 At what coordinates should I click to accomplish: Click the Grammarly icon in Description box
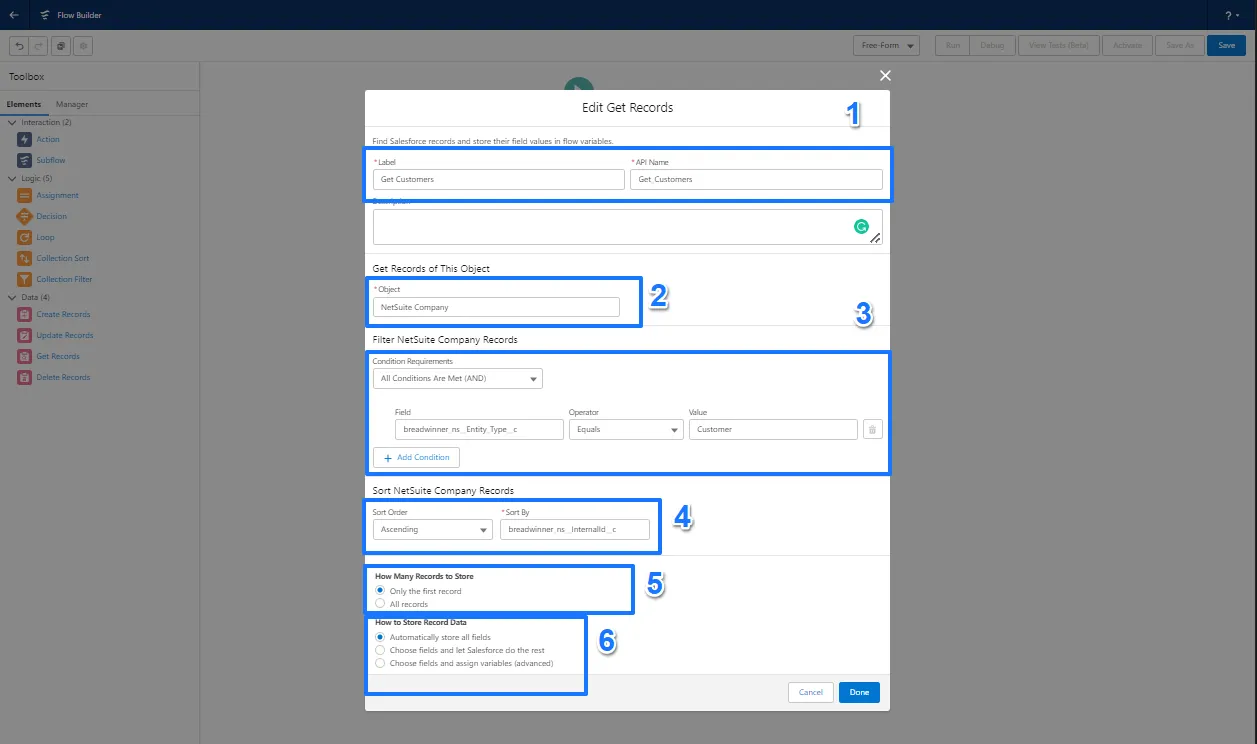click(861, 227)
